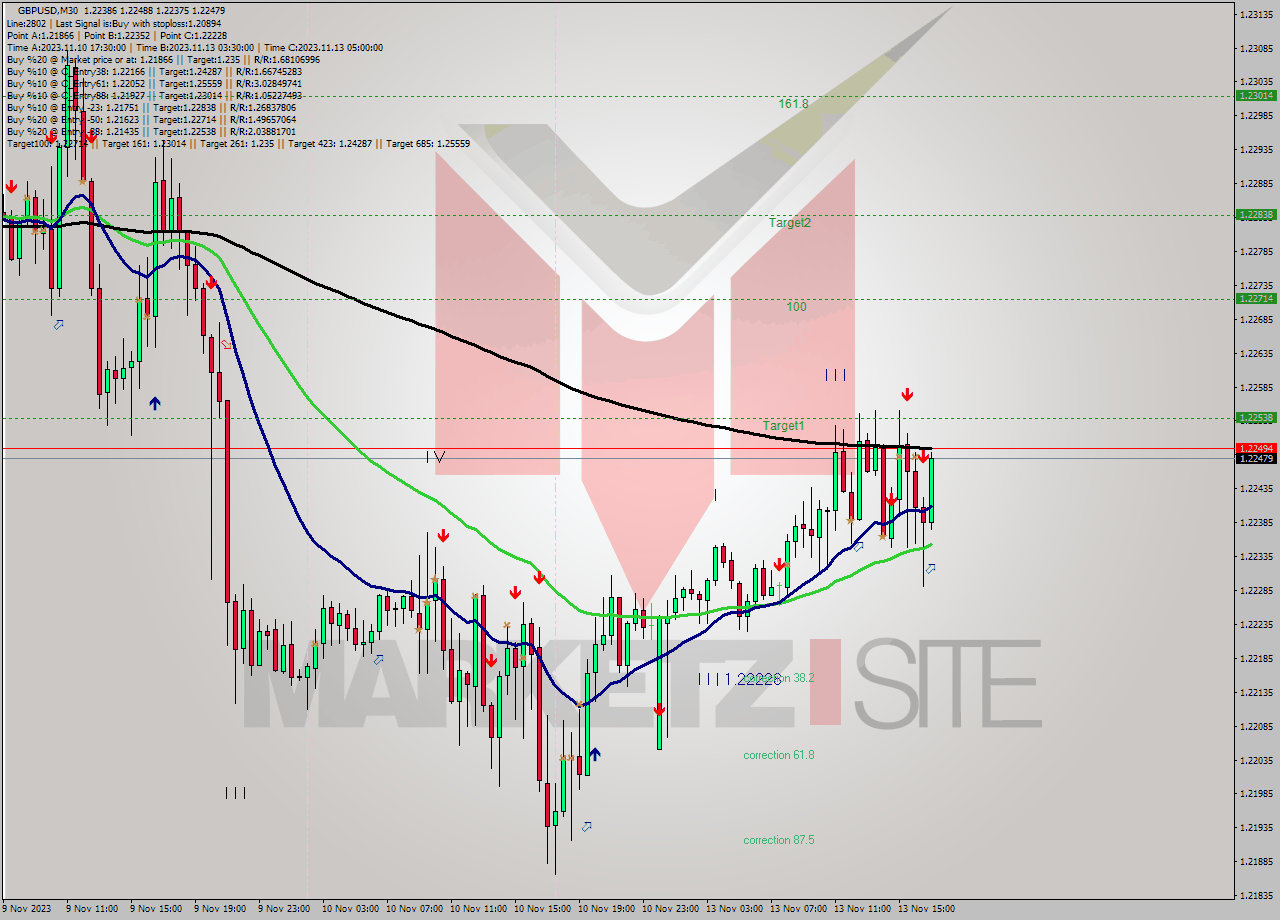Image resolution: width=1280 pixels, height=920 pixels.
Task: Click the 'Buy %20 @ Market price' line
Action: (x=163, y=59)
